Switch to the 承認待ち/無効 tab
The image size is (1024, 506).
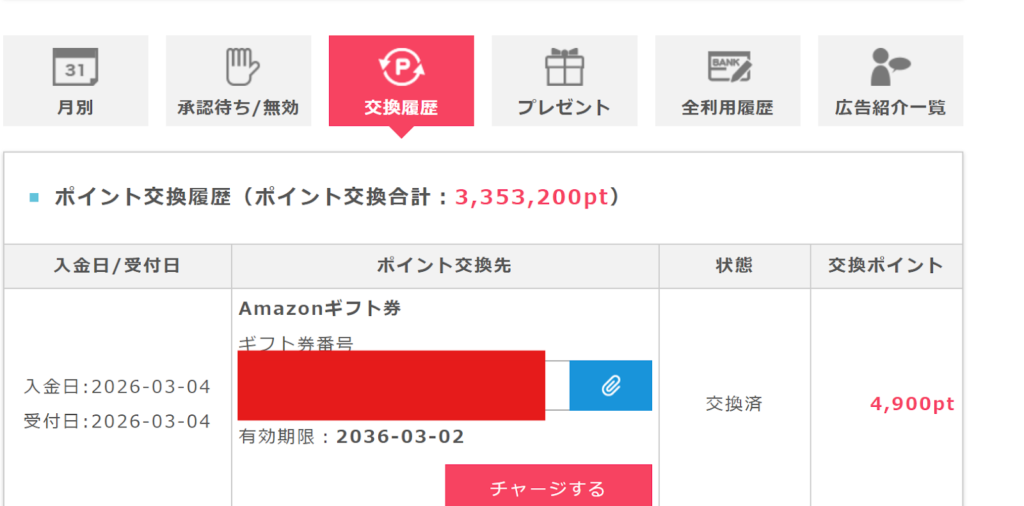coord(238,108)
